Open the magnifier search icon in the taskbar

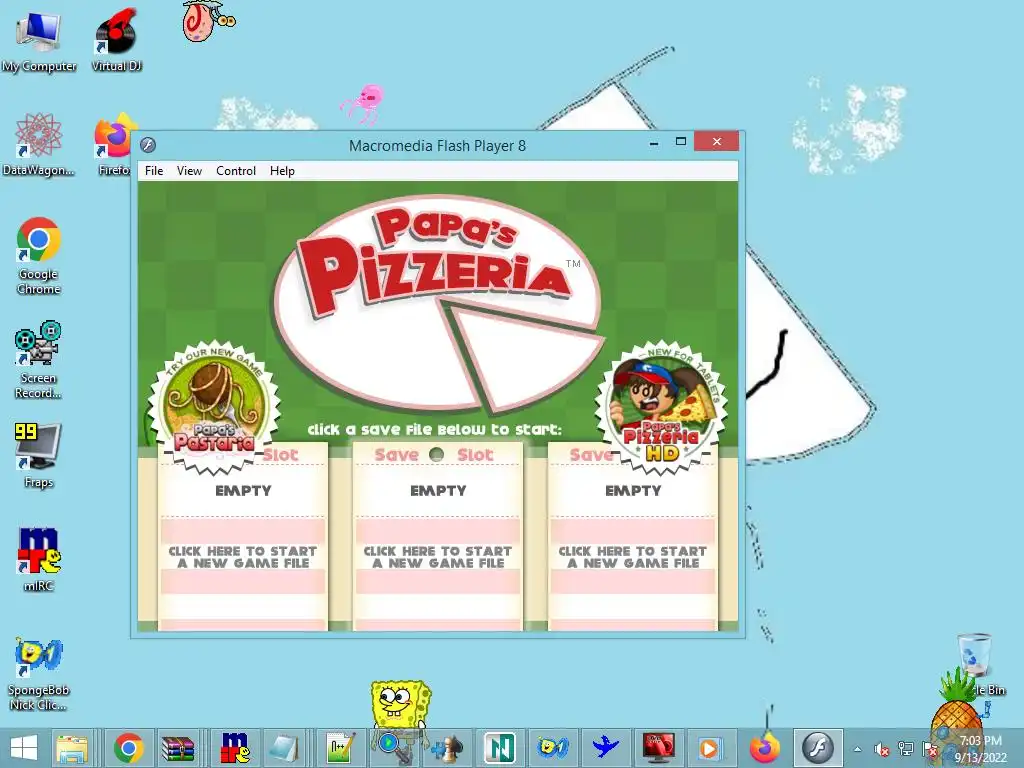(394, 748)
